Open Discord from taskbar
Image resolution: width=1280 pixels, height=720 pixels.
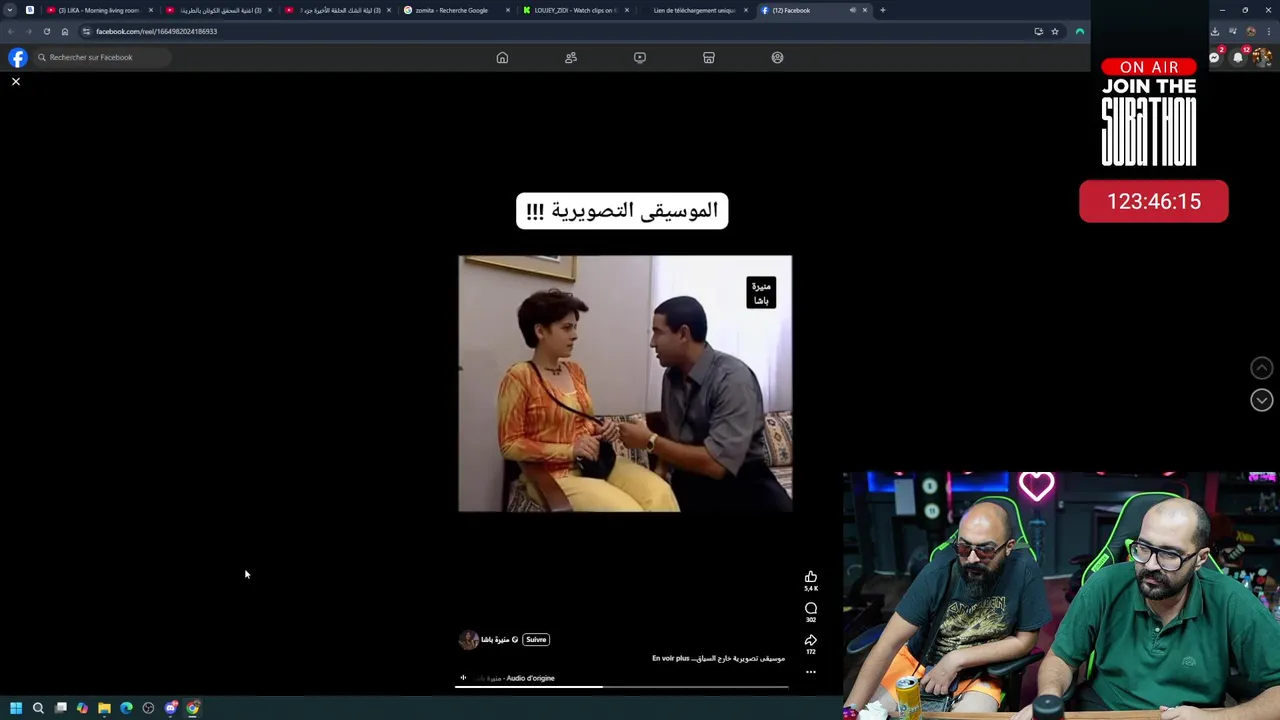coord(171,708)
